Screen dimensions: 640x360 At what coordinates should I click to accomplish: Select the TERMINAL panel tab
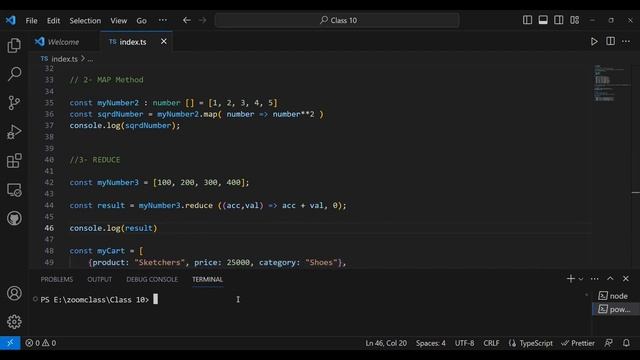(x=207, y=279)
